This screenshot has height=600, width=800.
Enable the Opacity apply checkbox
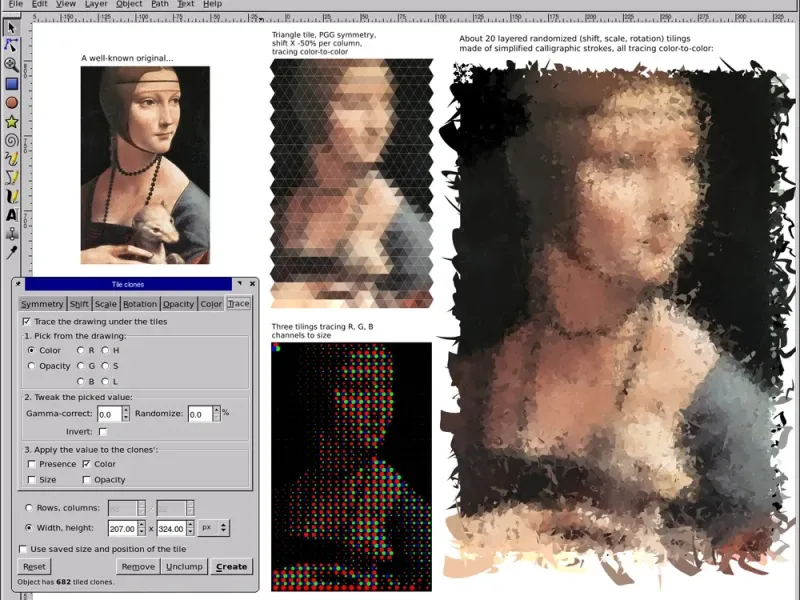click(x=86, y=480)
